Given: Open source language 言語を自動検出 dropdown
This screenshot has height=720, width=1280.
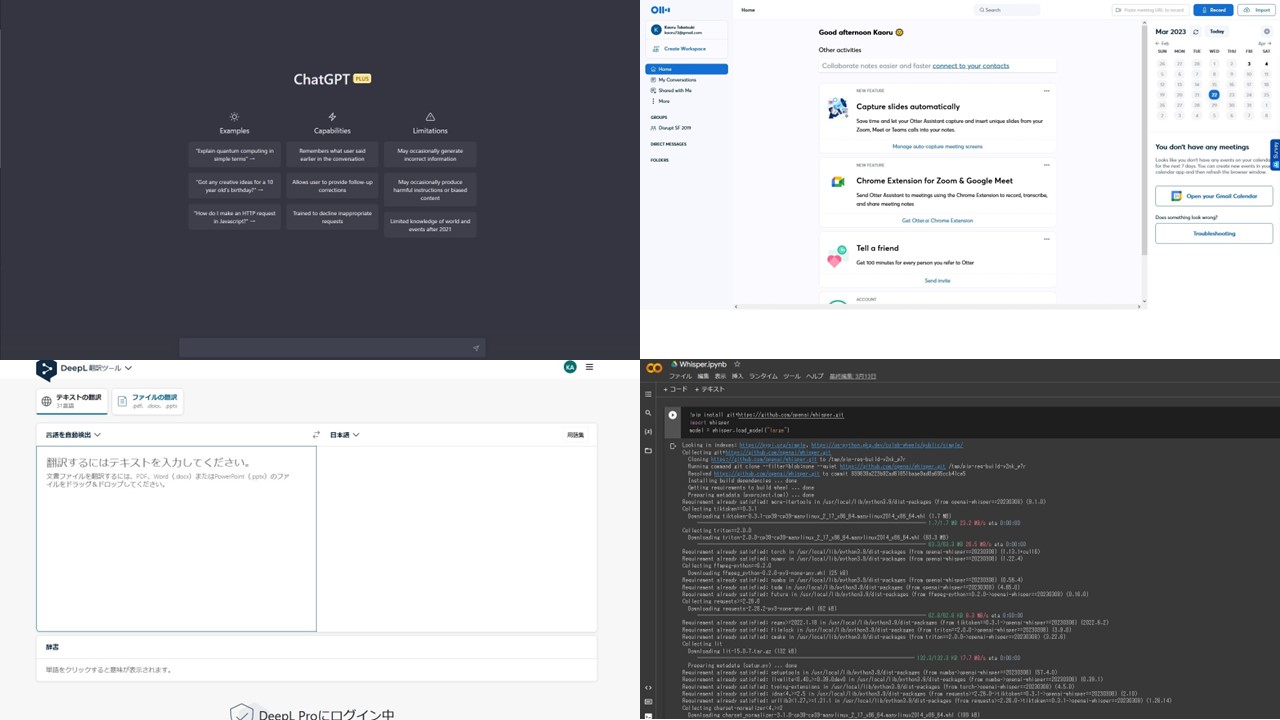Looking at the screenshot, I should pos(73,435).
